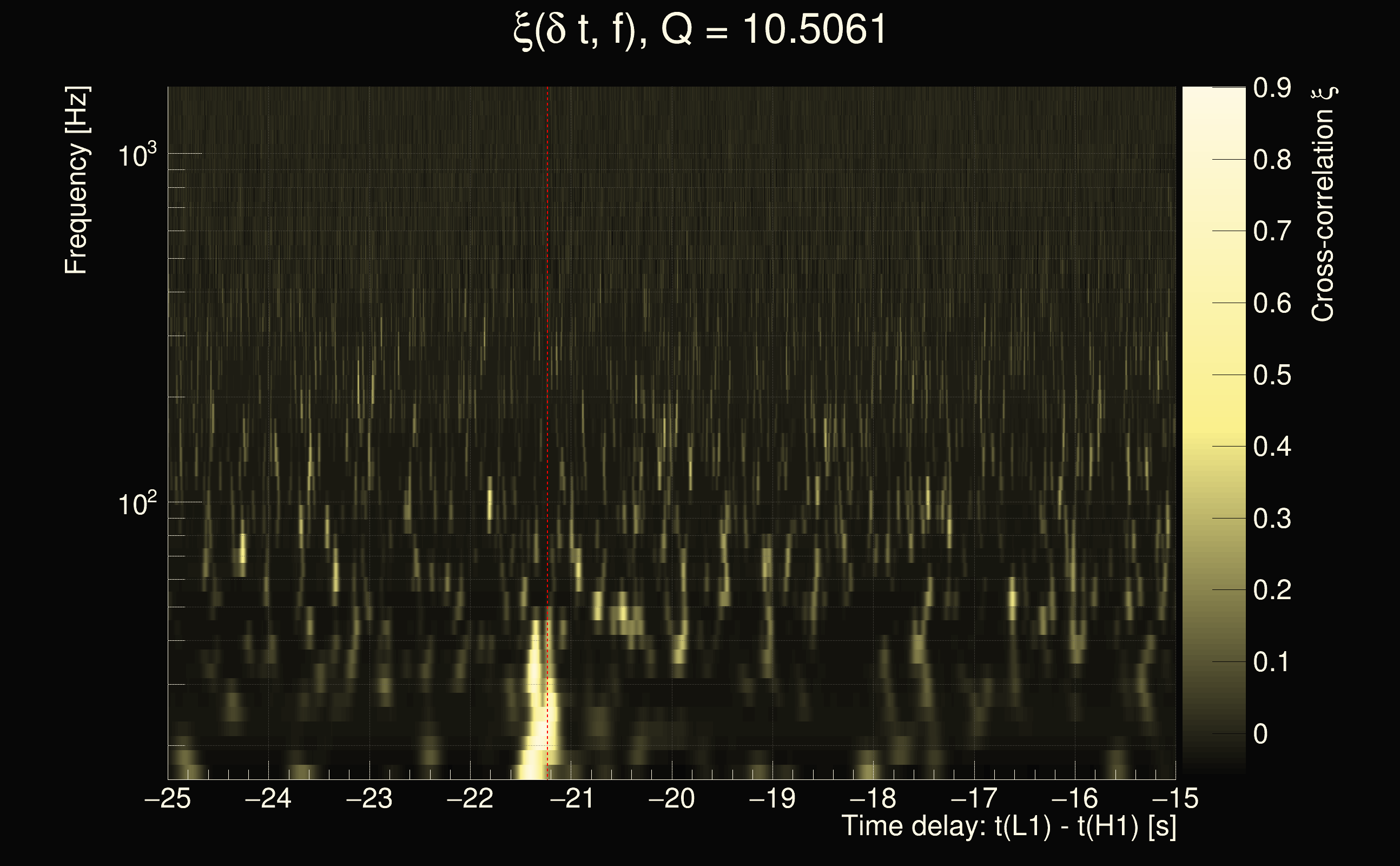
Task: Click the 0.5 tick label on colorbar
Action: (1272, 375)
